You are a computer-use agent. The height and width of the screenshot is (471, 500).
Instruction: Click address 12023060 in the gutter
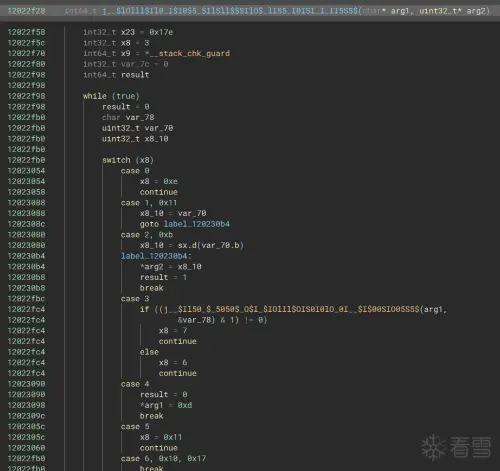[26, 448]
